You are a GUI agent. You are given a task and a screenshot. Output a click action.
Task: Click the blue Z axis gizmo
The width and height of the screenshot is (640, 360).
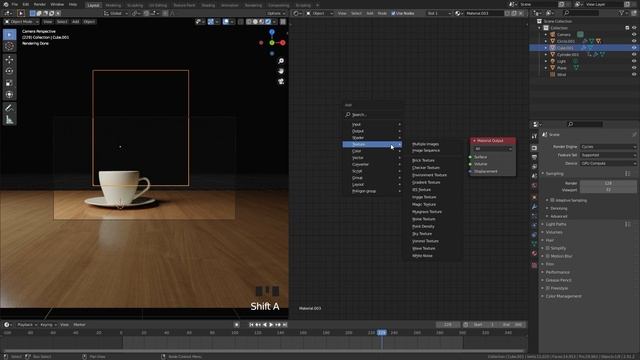[x=272, y=32]
